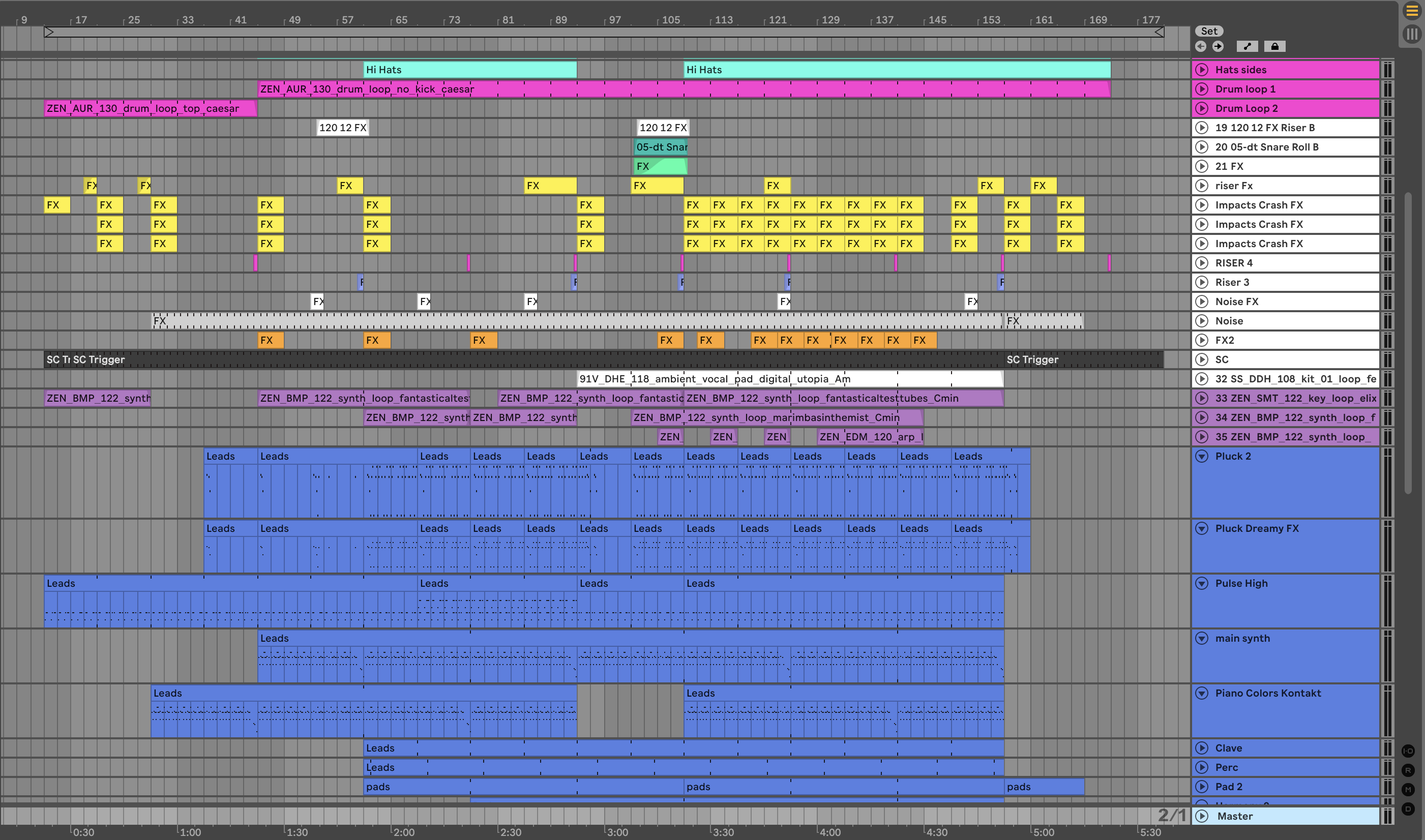
Task: Click the Next Locator right arrow
Action: (1218, 46)
